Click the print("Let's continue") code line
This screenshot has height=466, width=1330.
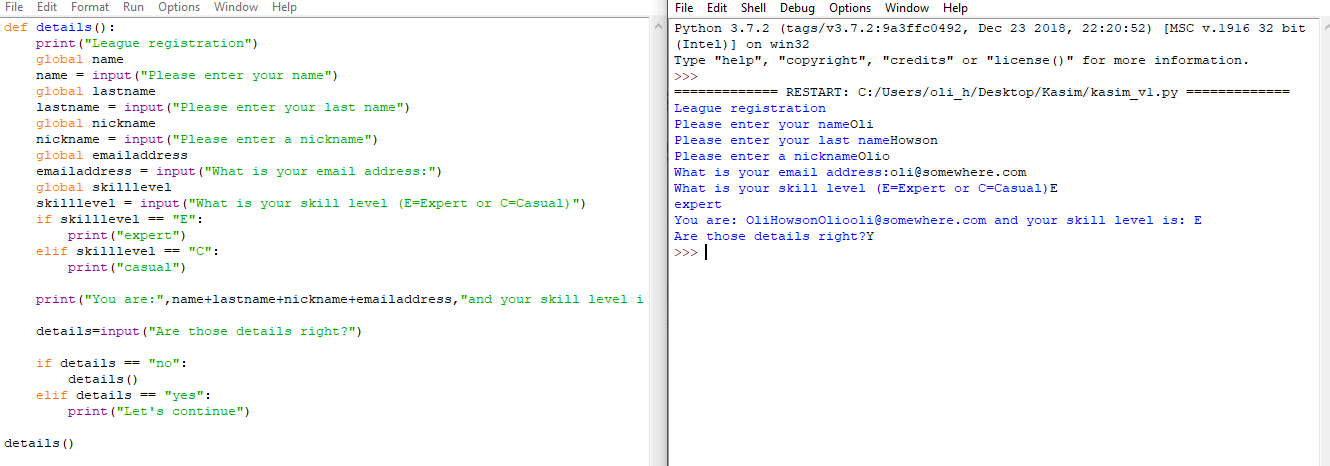point(159,412)
